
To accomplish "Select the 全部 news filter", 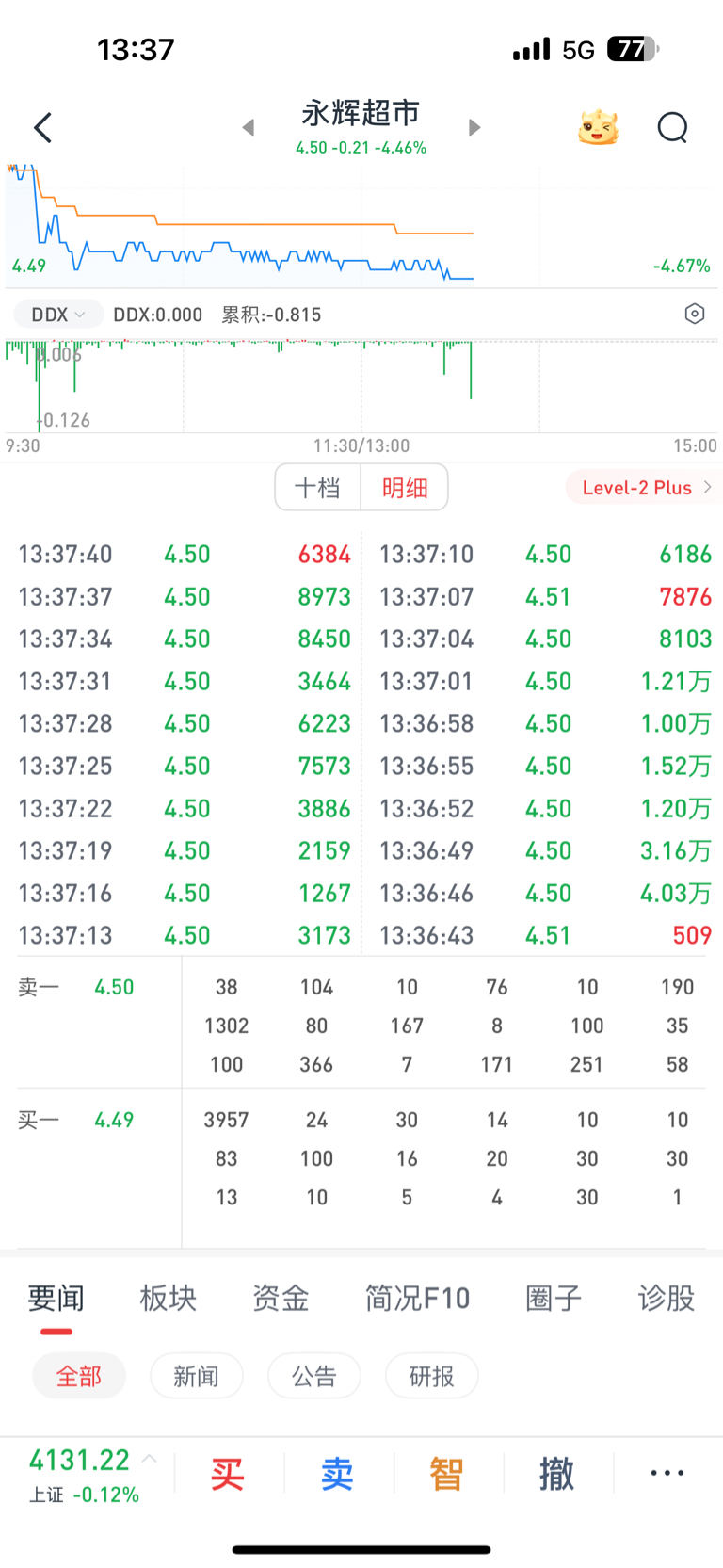I will coord(79,1377).
